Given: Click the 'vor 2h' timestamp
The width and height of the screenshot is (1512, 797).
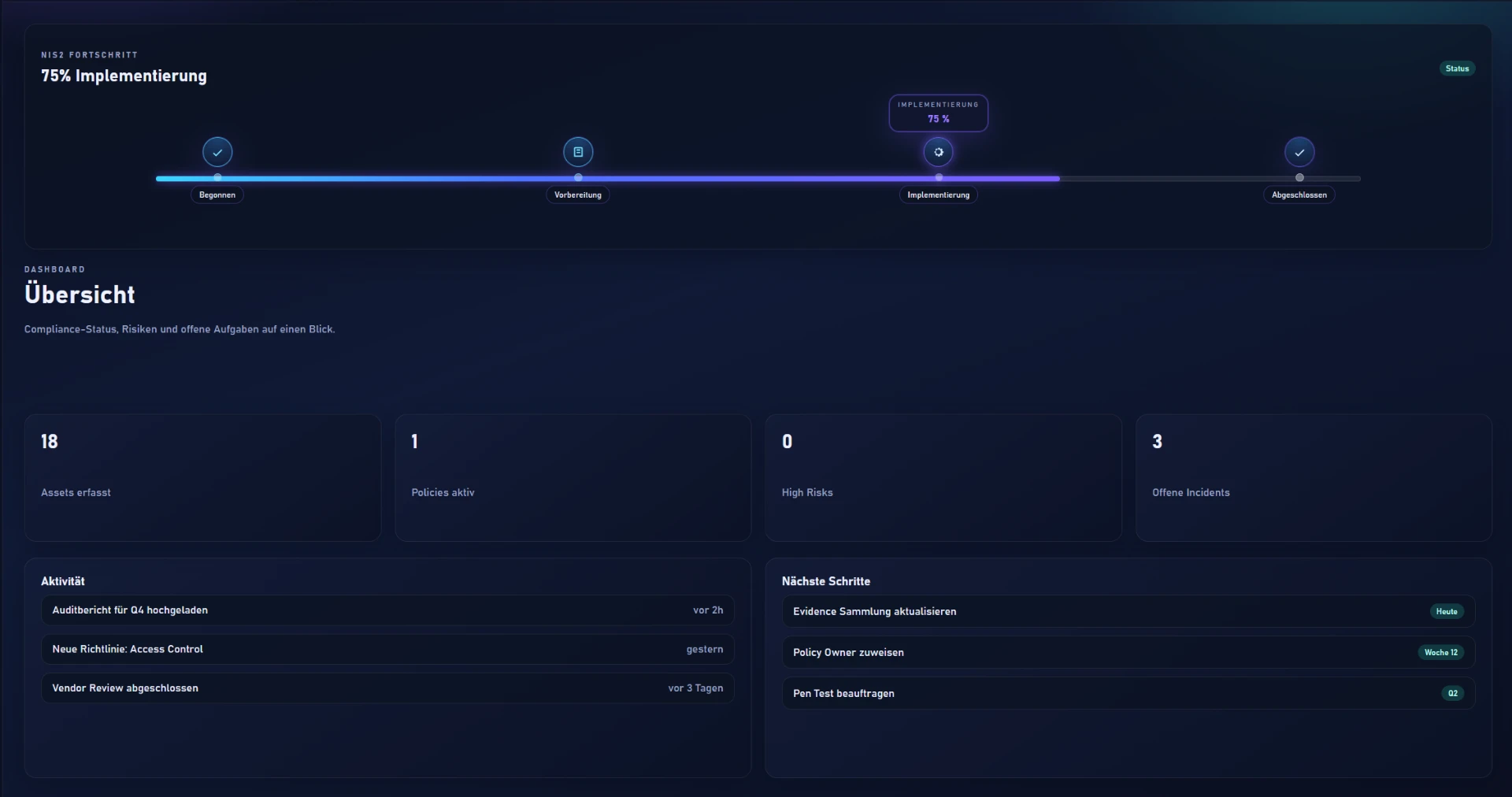Looking at the screenshot, I should click(x=708, y=610).
